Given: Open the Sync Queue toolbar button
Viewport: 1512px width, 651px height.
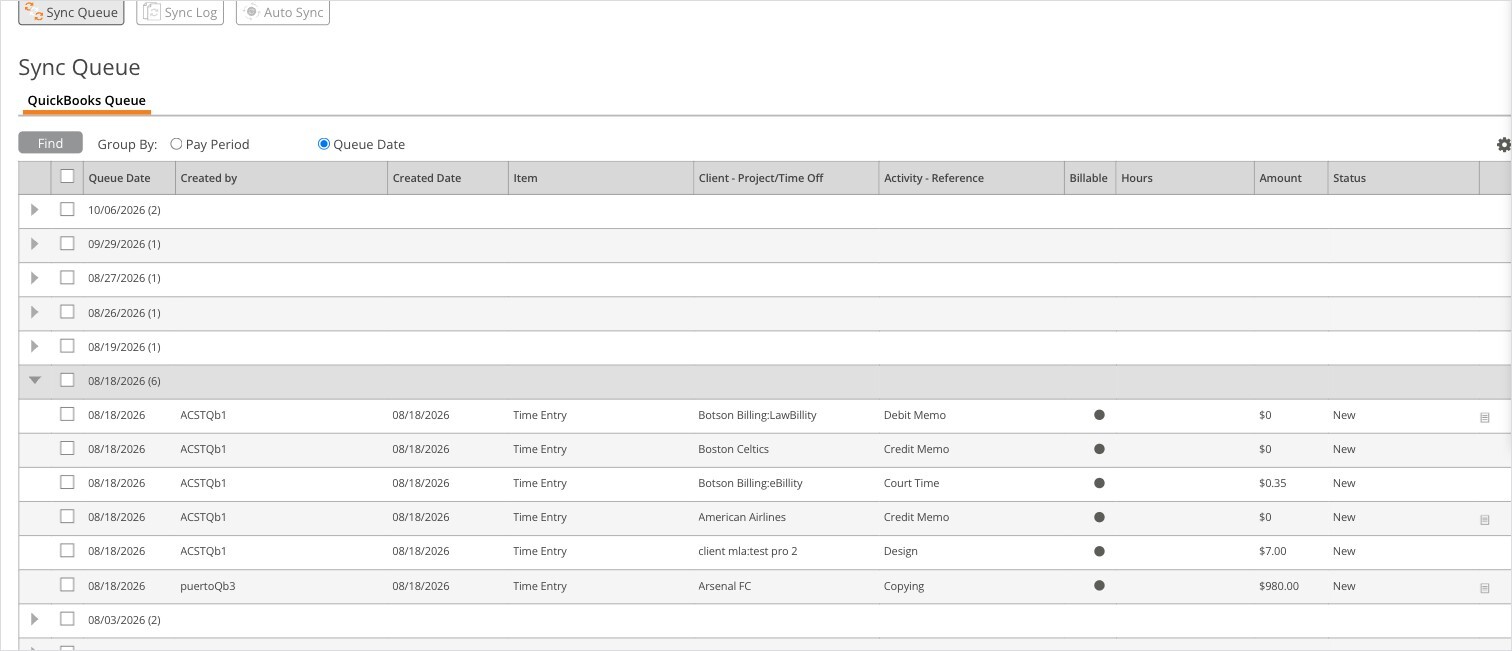Looking at the screenshot, I should point(71,13).
